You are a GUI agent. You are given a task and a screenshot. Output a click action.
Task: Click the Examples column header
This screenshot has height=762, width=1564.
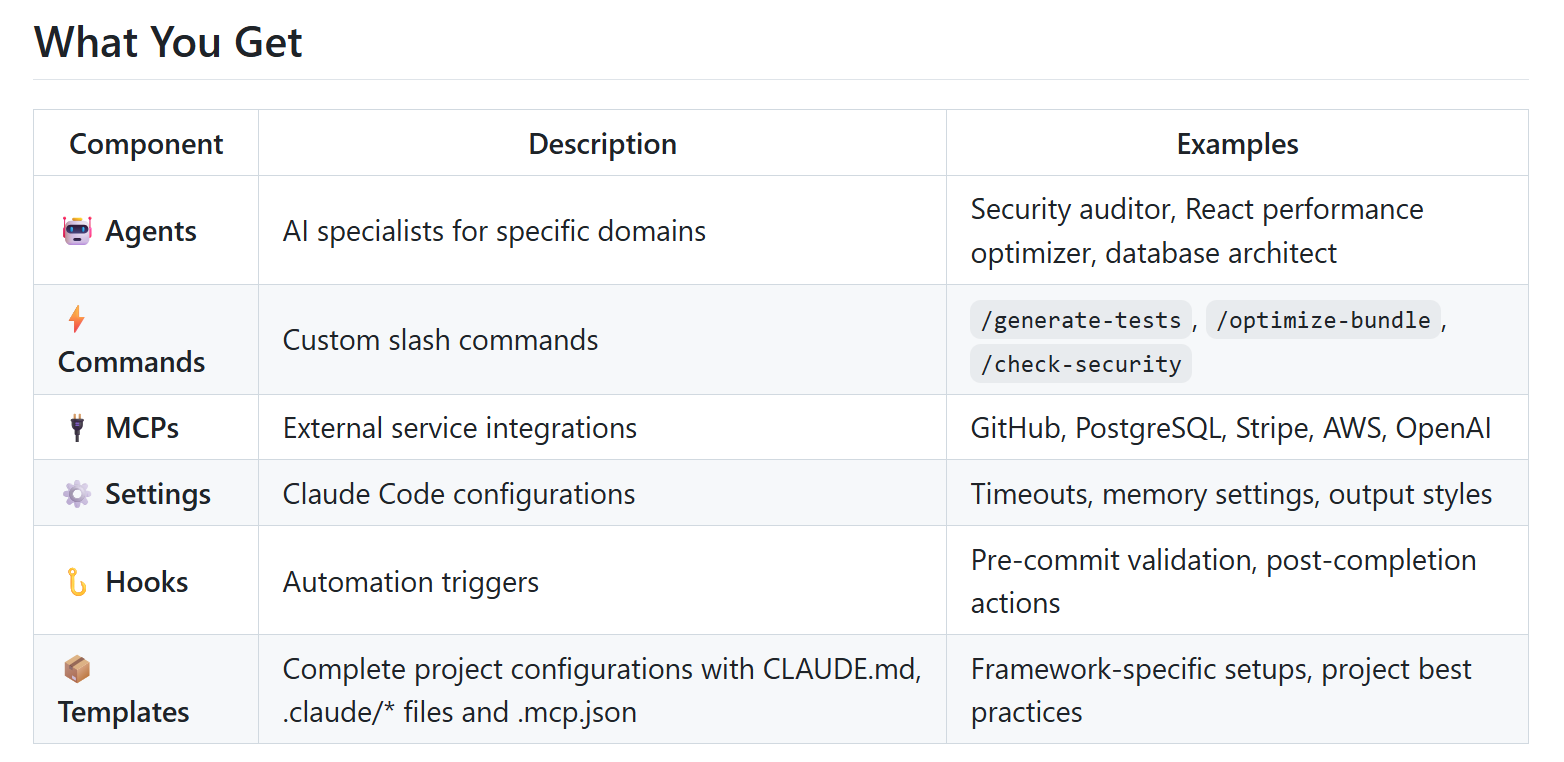[1237, 144]
